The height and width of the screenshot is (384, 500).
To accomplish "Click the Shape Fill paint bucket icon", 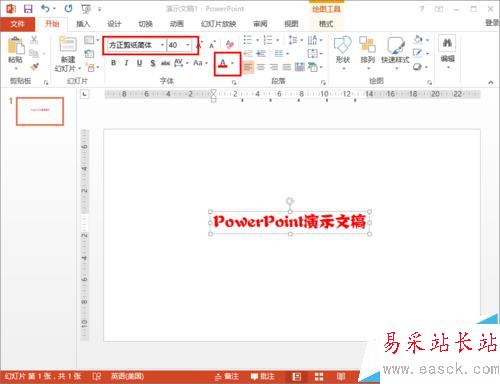I will pos(418,40).
